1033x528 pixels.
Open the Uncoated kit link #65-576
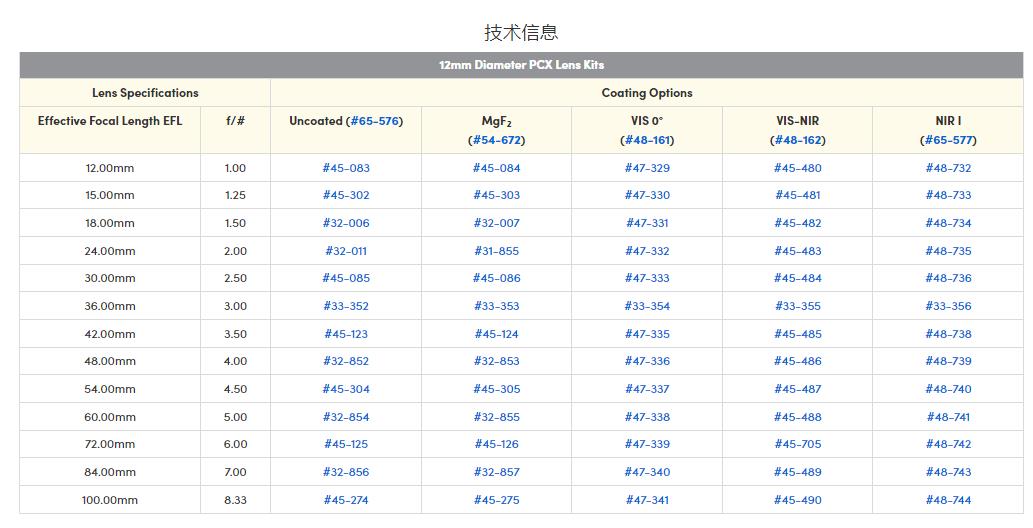coord(374,121)
